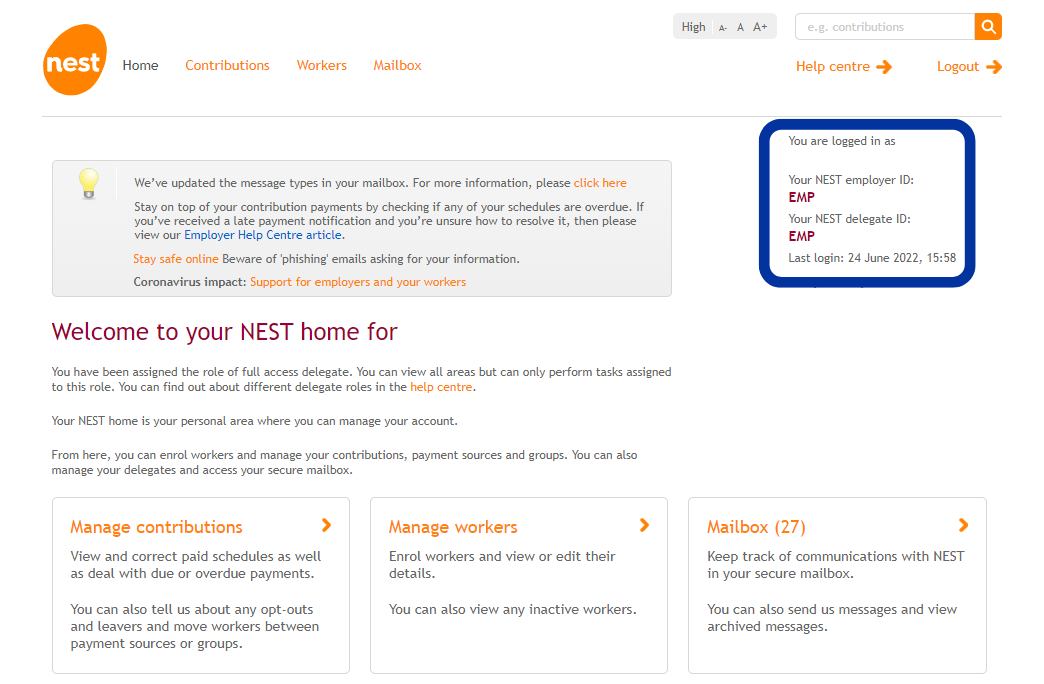This screenshot has height=684, width=1044.
Task: Open the Stay safe online link
Action: pos(176,259)
